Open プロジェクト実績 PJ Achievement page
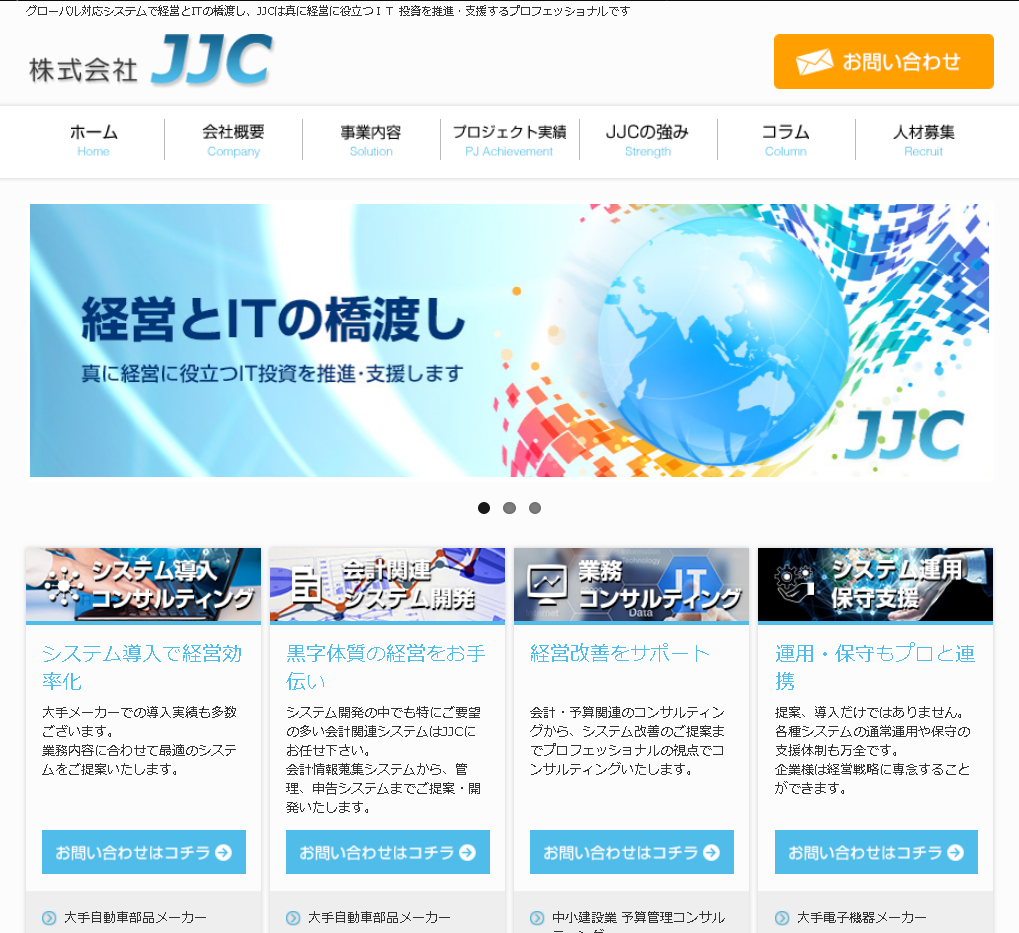Screen dimensions: 1019x933 [509, 140]
